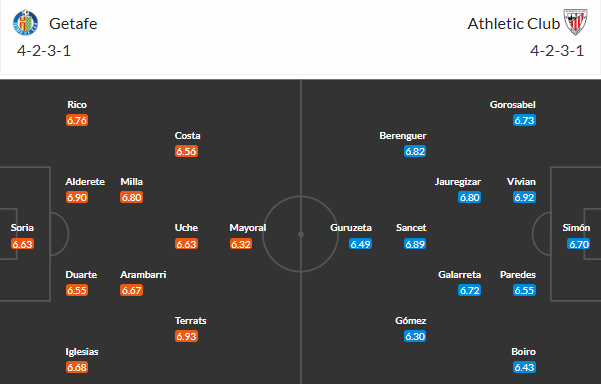Select player Alderete on the pitch
Screen dimensions: 601x384
coord(85,182)
